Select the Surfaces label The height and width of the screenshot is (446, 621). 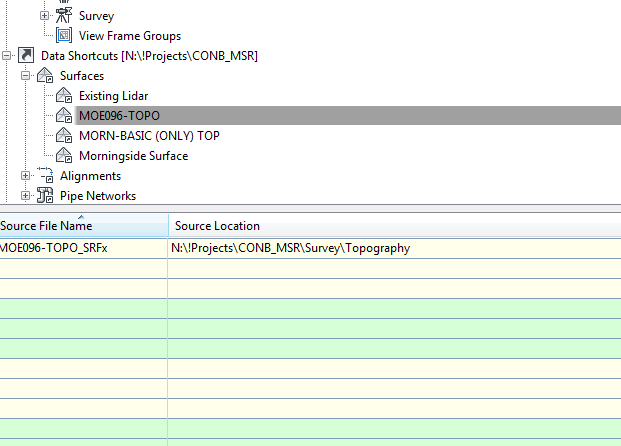82,76
